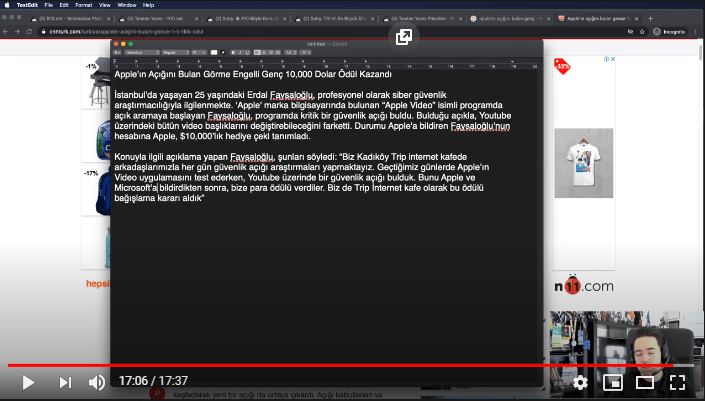
Task: Open the File menu
Action: [49, 5]
